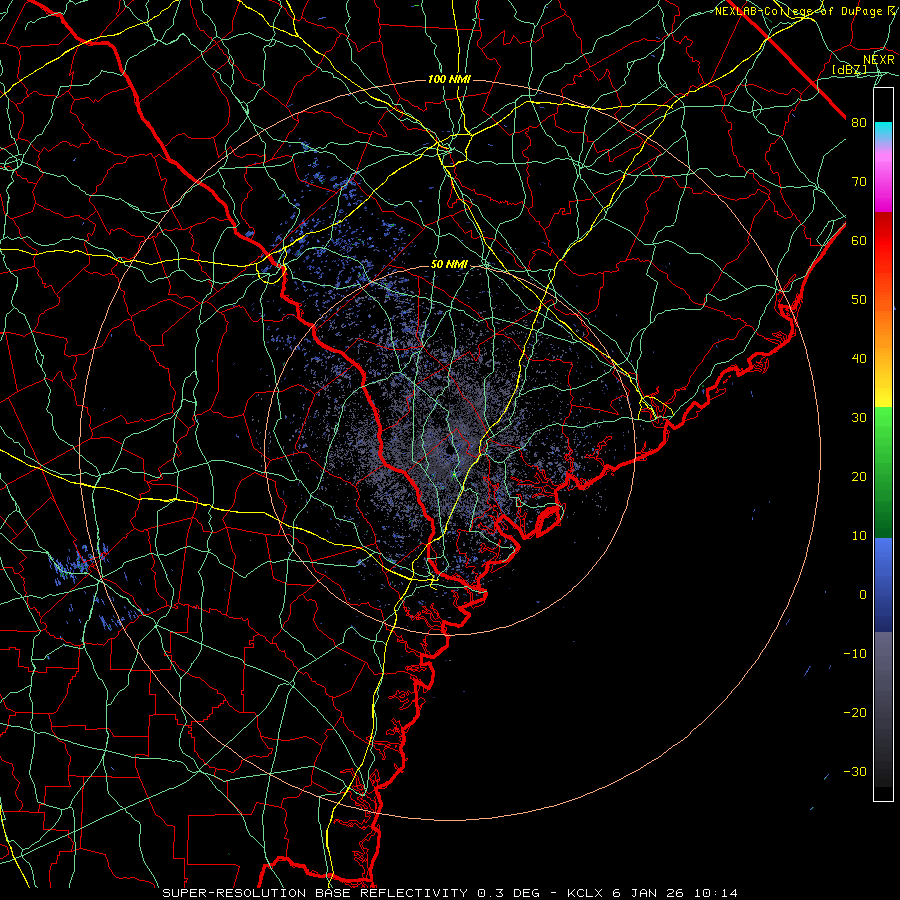Click the '60' value on the dBZ scale
Screen dimensions: 900x900
[x=859, y=241]
